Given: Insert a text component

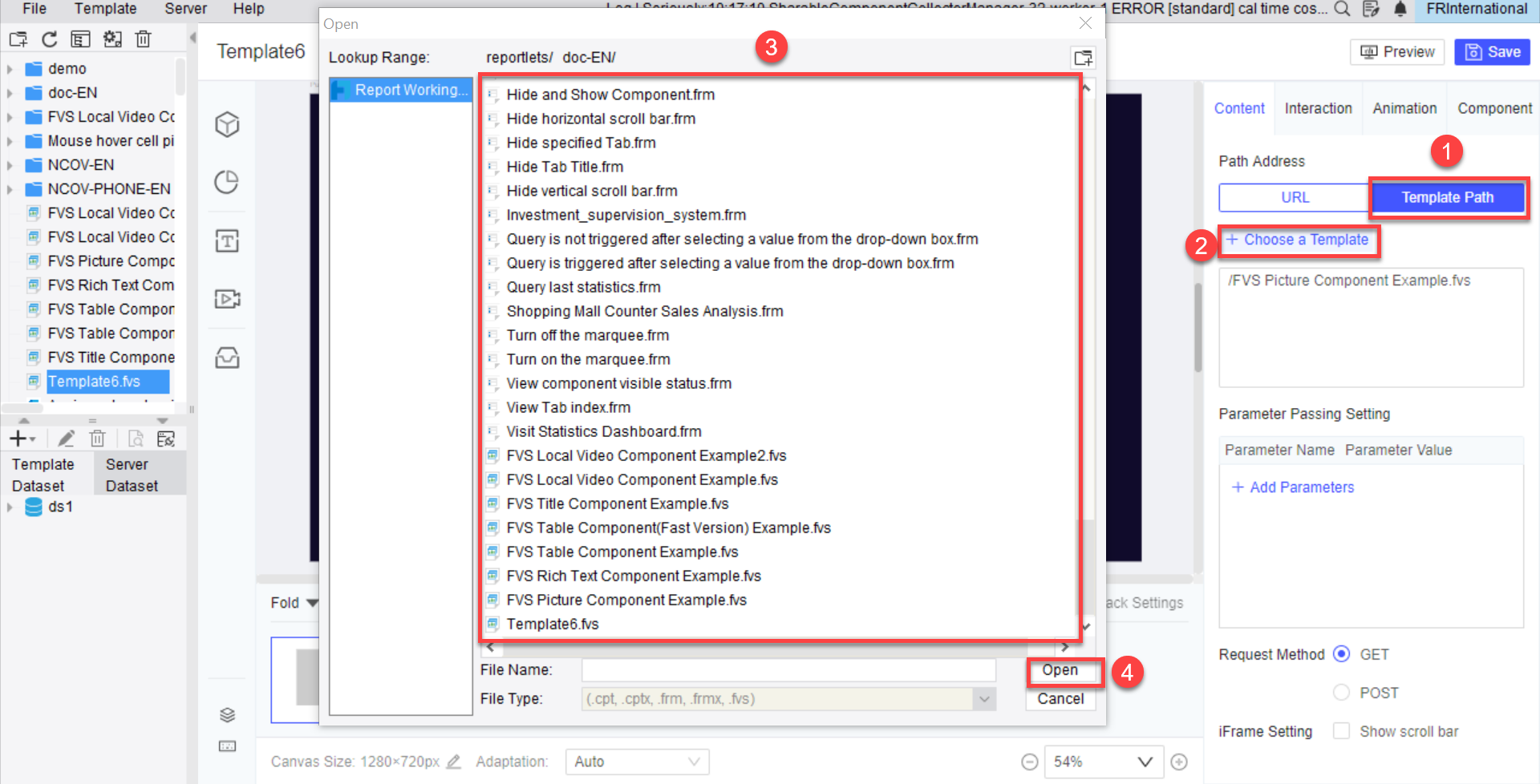Looking at the screenshot, I should pos(227,240).
